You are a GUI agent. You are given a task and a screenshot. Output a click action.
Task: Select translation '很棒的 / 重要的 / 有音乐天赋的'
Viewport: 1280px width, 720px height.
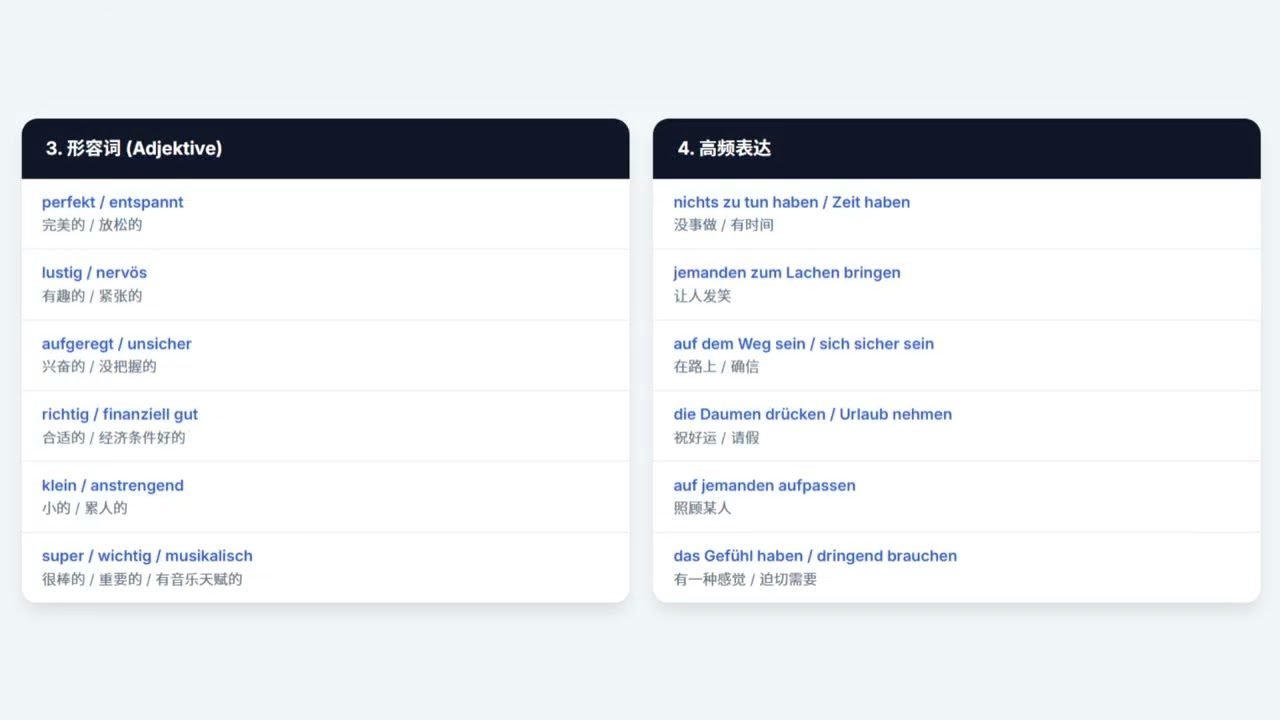142,579
